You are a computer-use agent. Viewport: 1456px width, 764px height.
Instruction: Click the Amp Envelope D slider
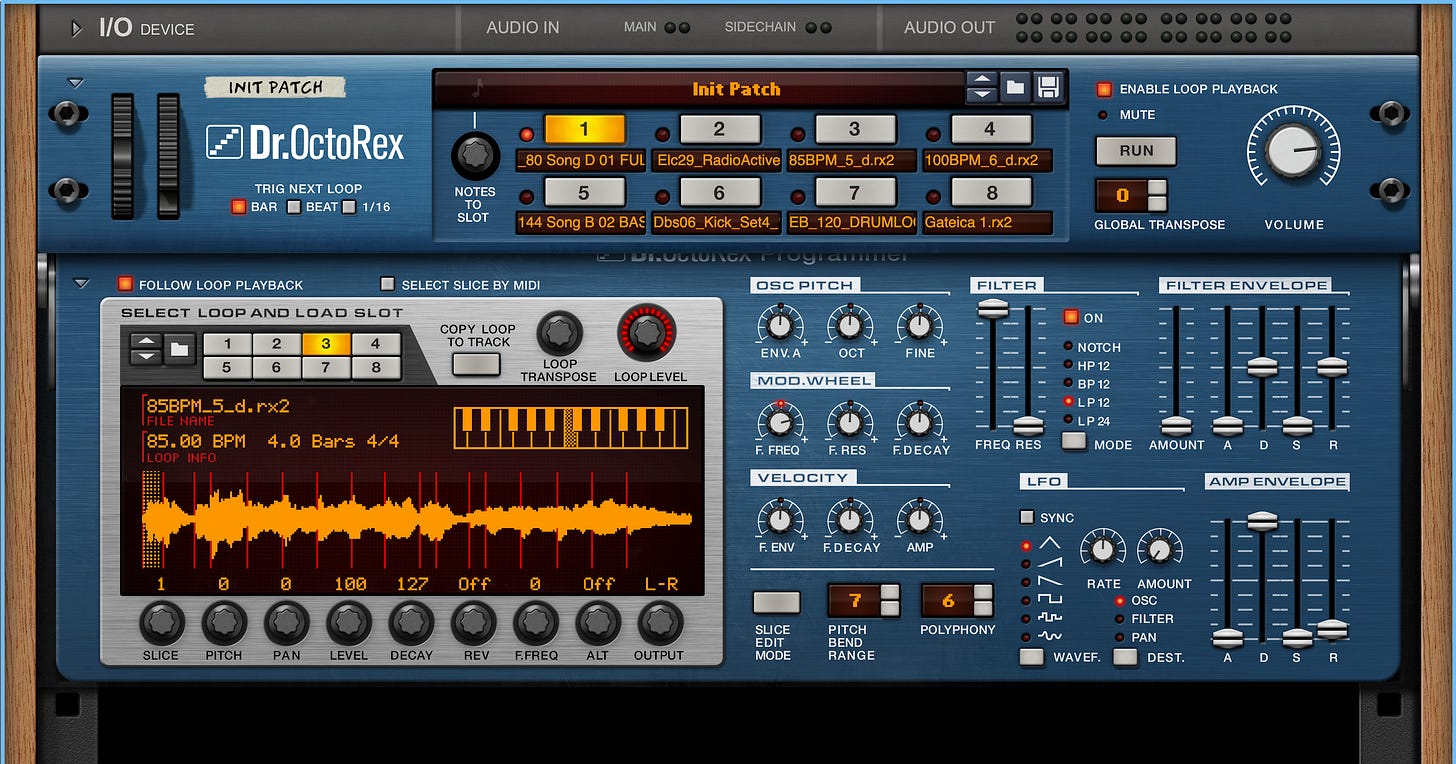[1263, 521]
